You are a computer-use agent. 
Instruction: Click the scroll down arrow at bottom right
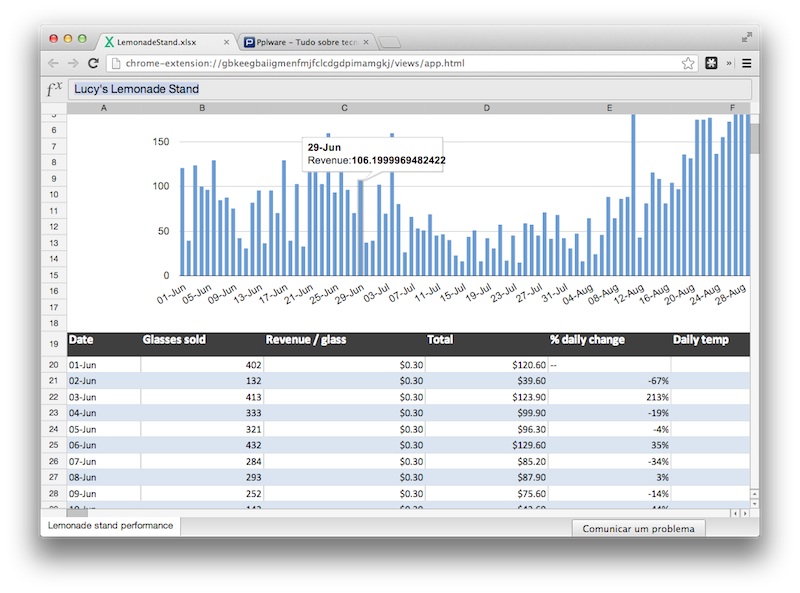click(754, 504)
